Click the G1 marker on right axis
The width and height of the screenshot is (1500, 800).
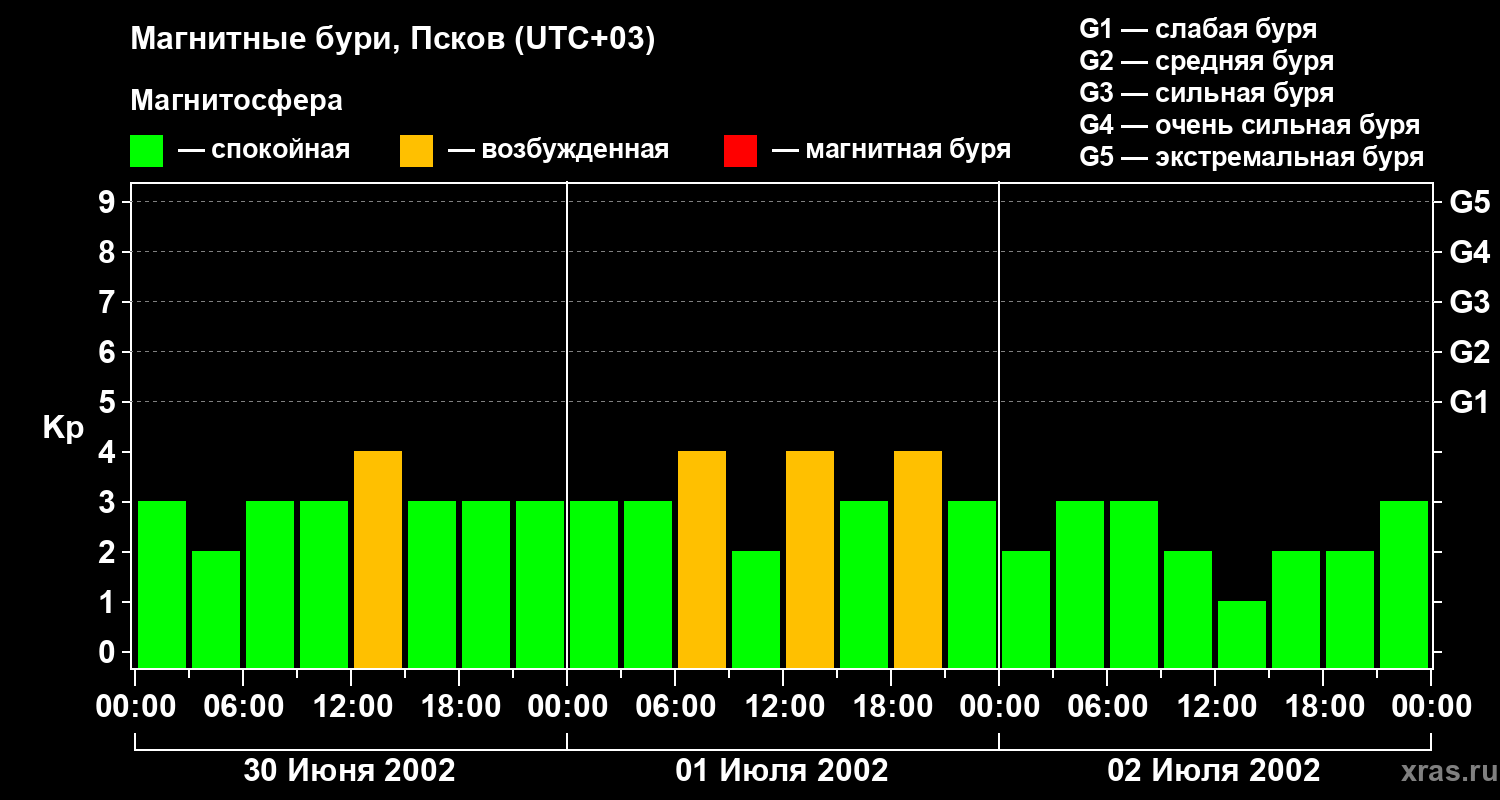[x=1470, y=402]
